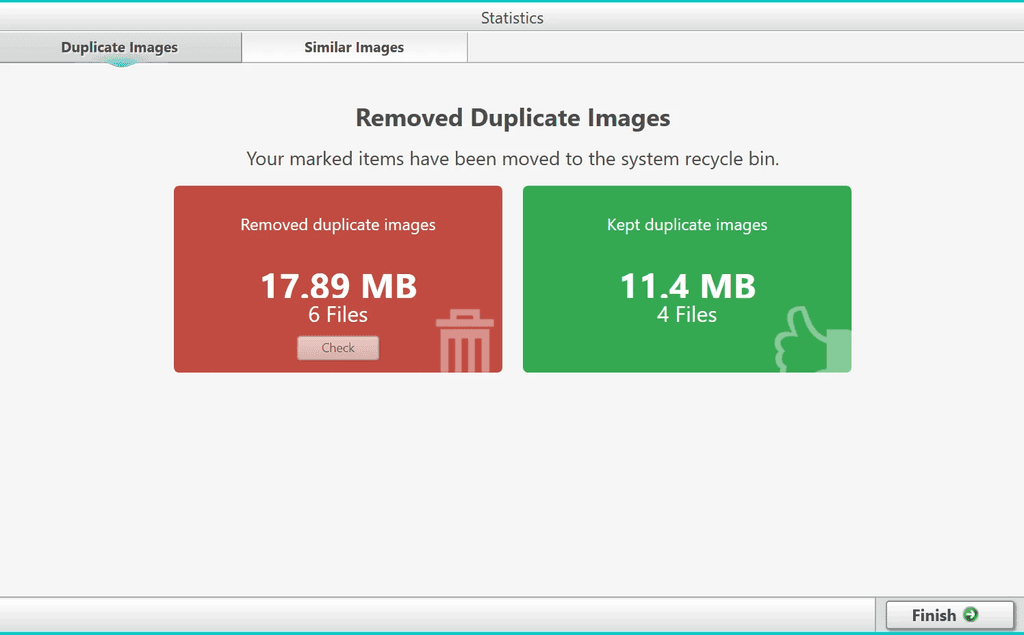The width and height of the screenshot is (1024, 635).
Task: Click the Removed duplicate images card title
Action: [337, 224]
